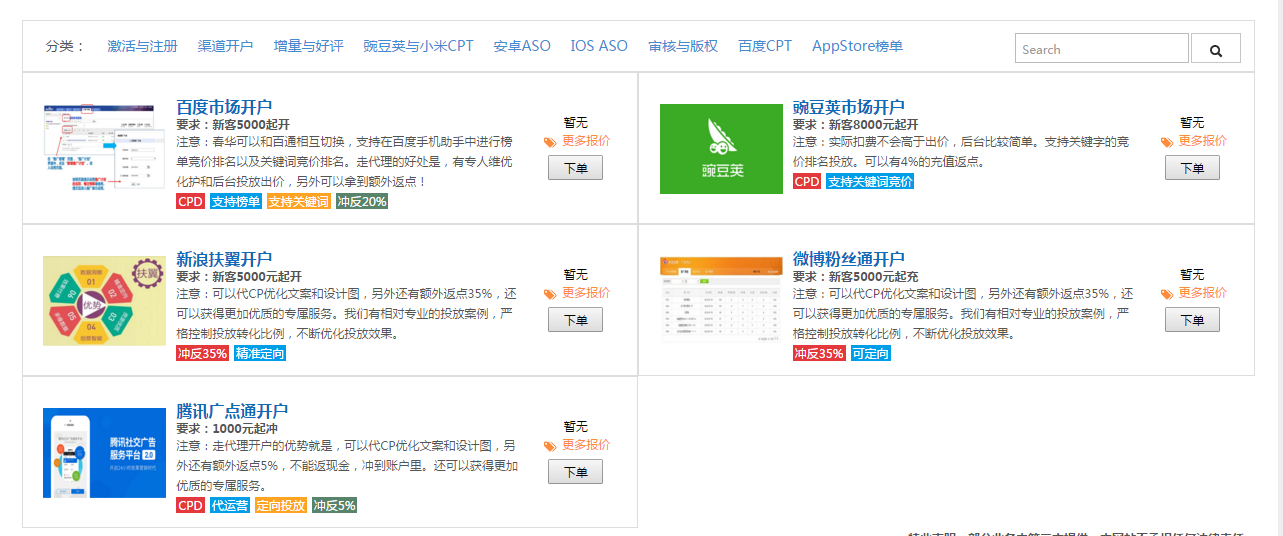Select the 审核与版权 category
The height and width of the screenshot is (536, 1283).
click(x=683, y=46)
